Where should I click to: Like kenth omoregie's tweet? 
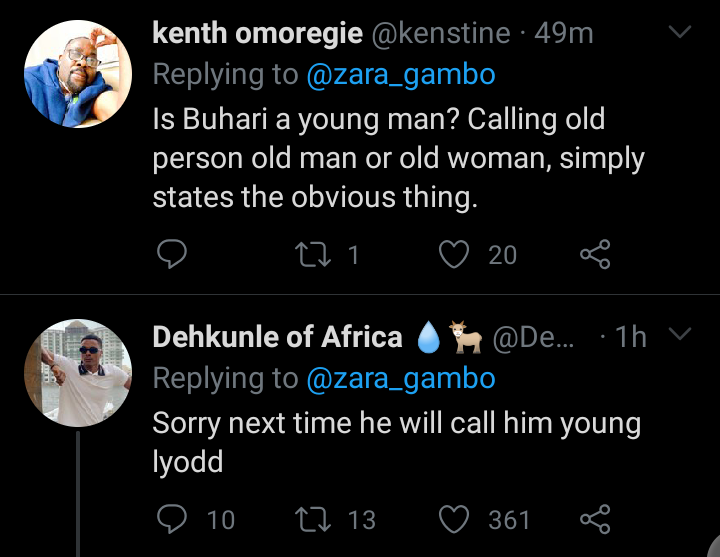(455, 255)
